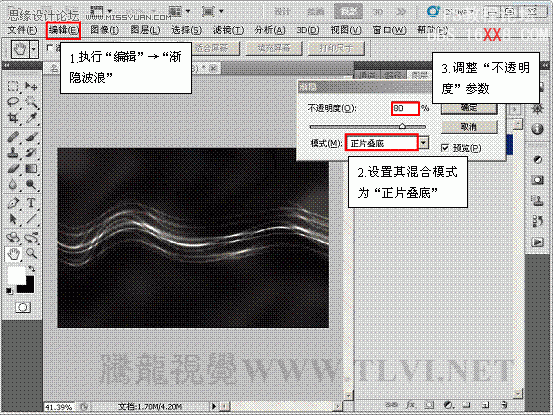The width and height of the screenshot is (553, 415).
Task: Click the 确定 button in Fade dialog
Action: pyautogui.click(x=469, y=108)
